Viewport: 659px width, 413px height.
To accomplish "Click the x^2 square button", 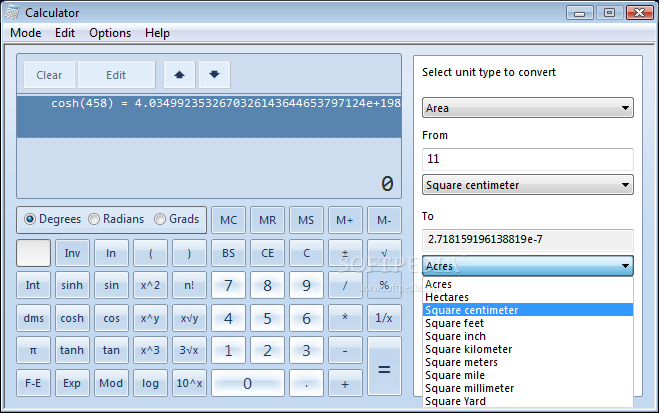I will (150, 285).
